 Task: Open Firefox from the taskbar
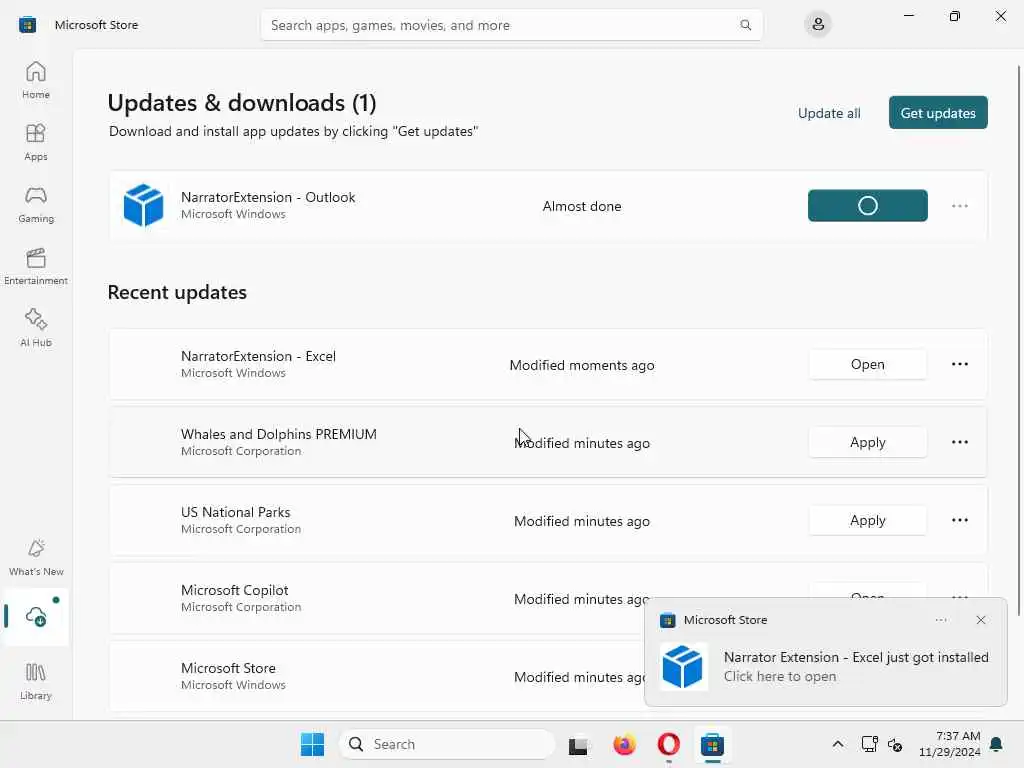(624, 744)
